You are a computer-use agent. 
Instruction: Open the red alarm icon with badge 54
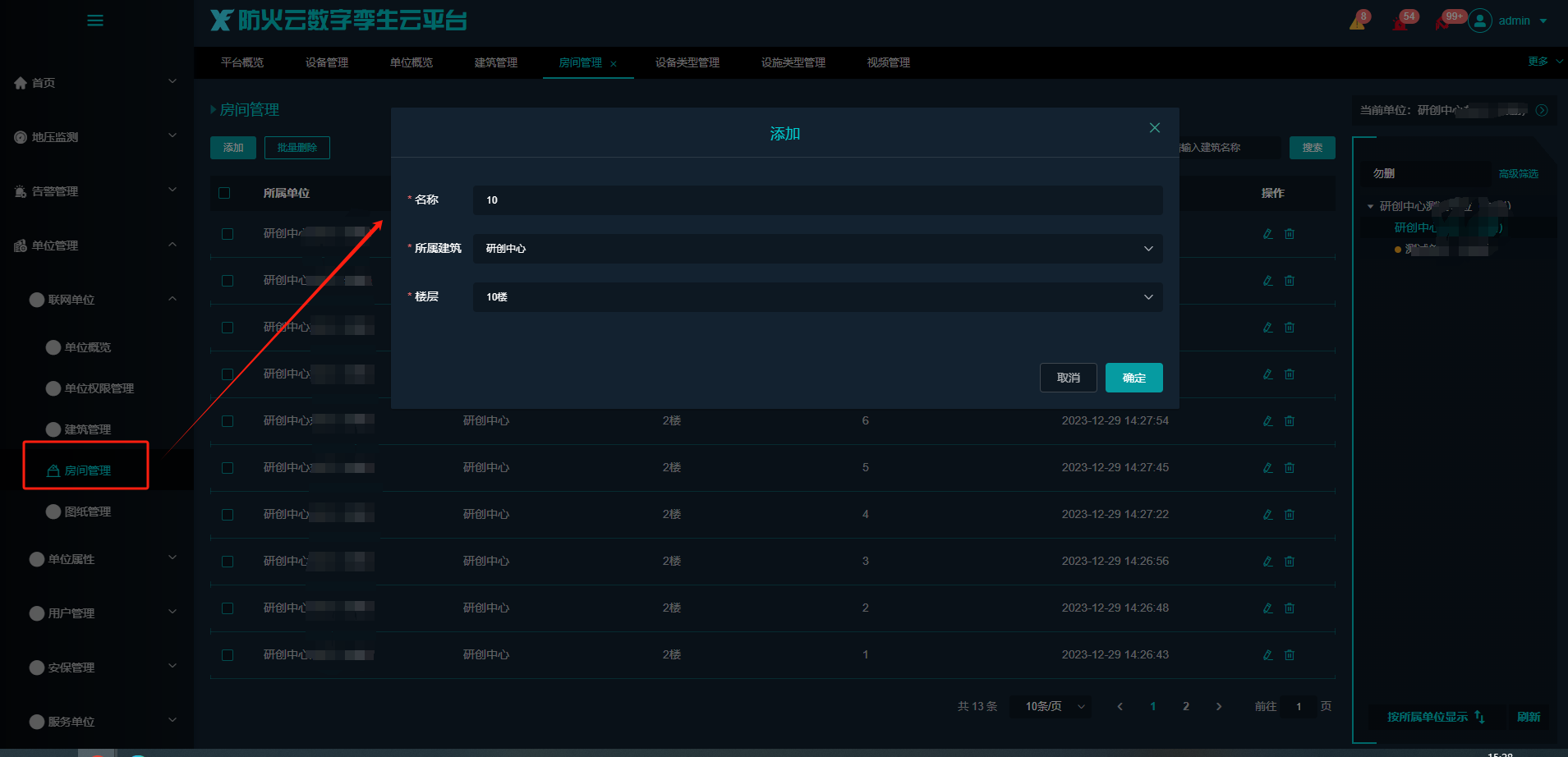point(1400,22)
